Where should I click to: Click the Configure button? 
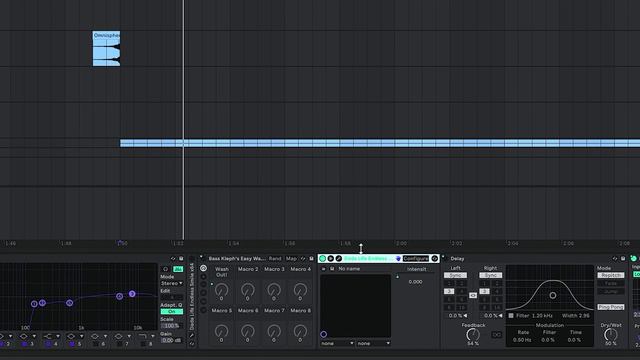[416, 258]
